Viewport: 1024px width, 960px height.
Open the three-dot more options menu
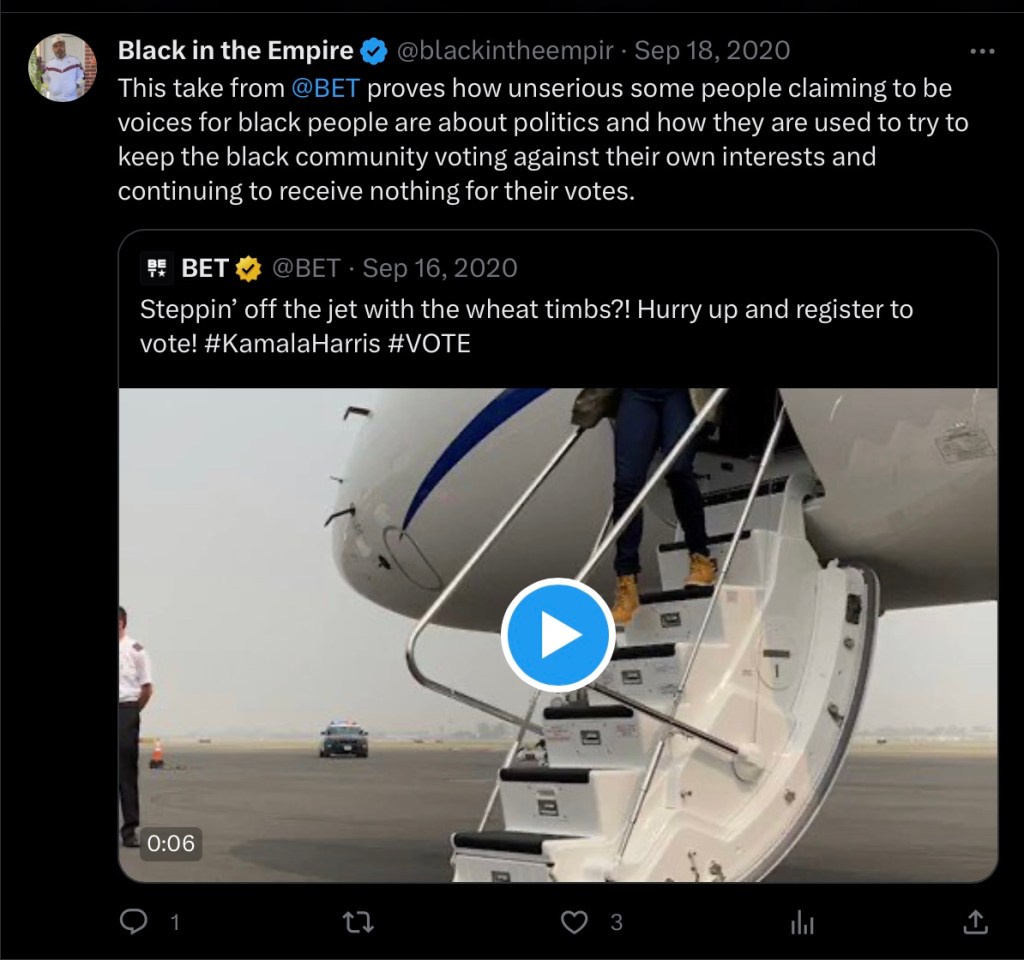pos(983,50)
